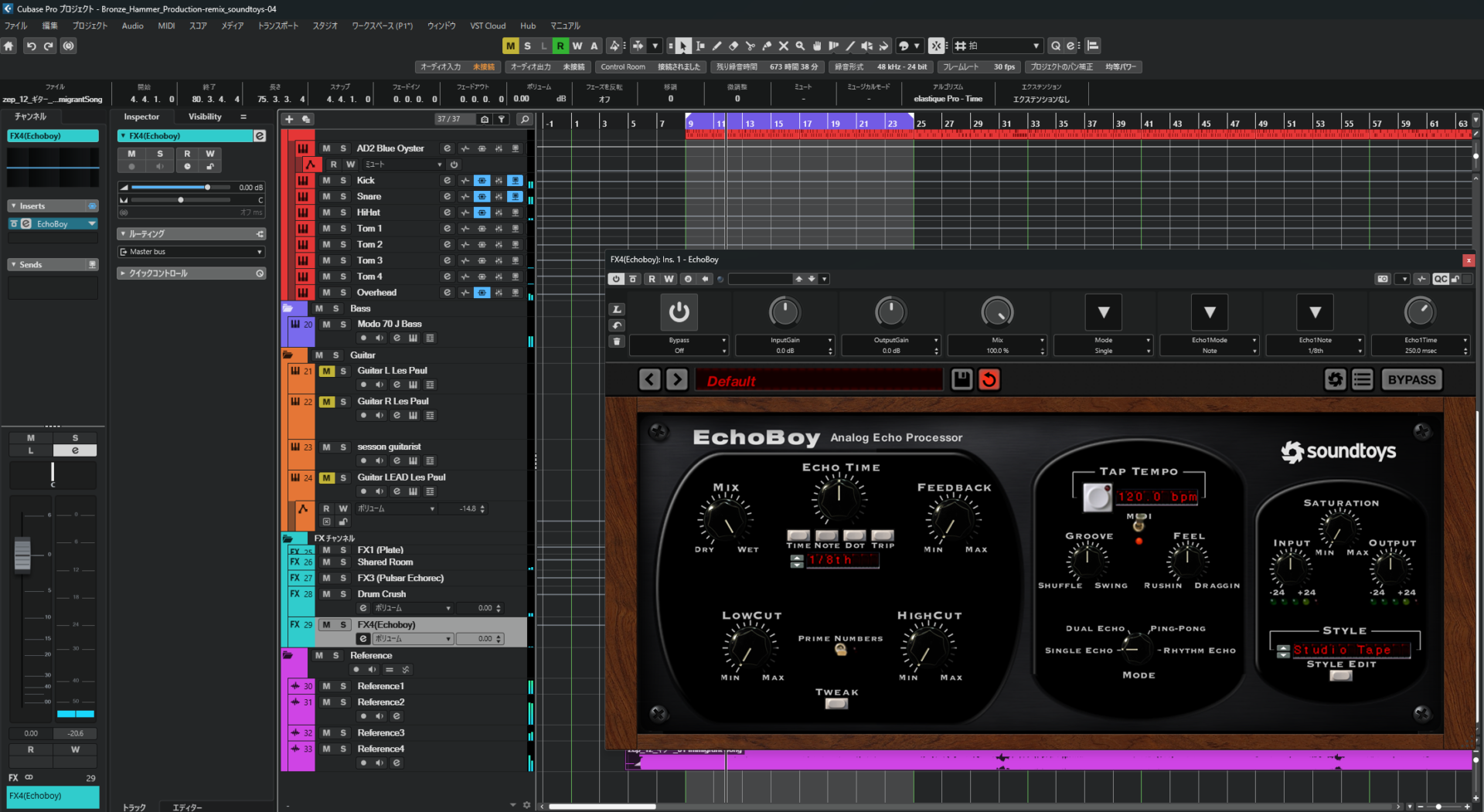Toggle Snap on/off button in toolbar
This screenshot has width=1484, height=812.
click(936, 46)
